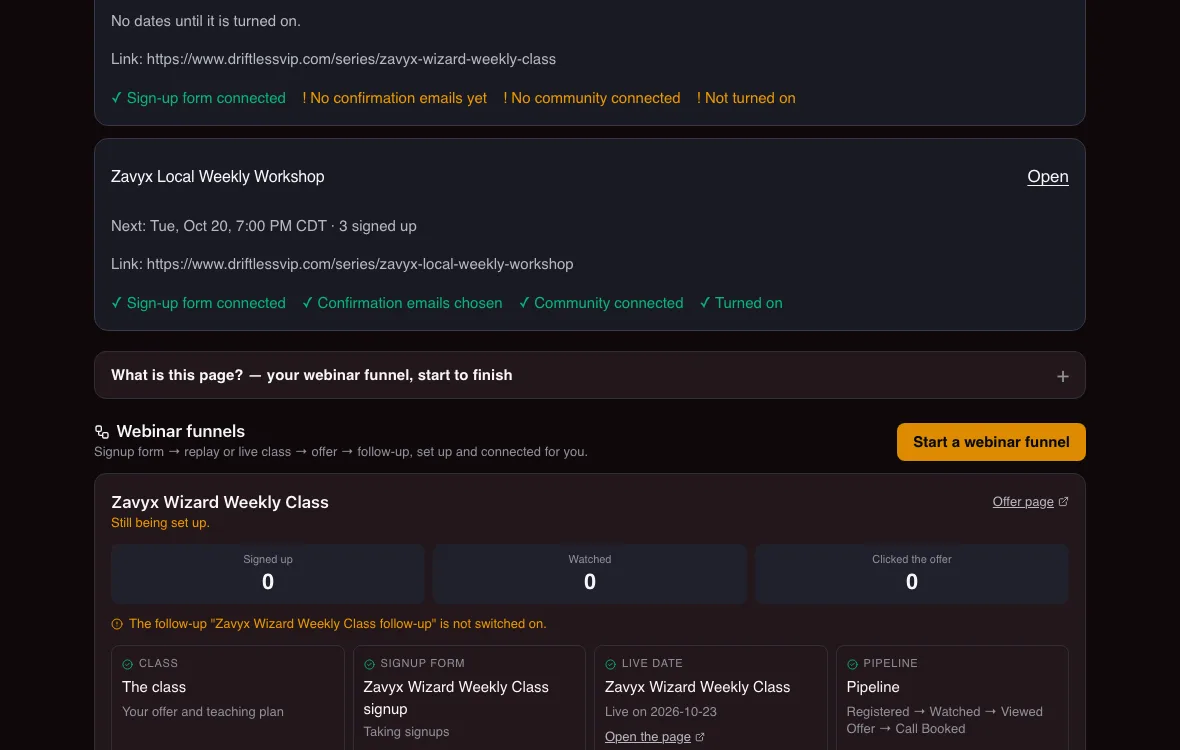
Task: Click the 'Not turned on' status
Action: pyautogui.click(x=746, y=98)
